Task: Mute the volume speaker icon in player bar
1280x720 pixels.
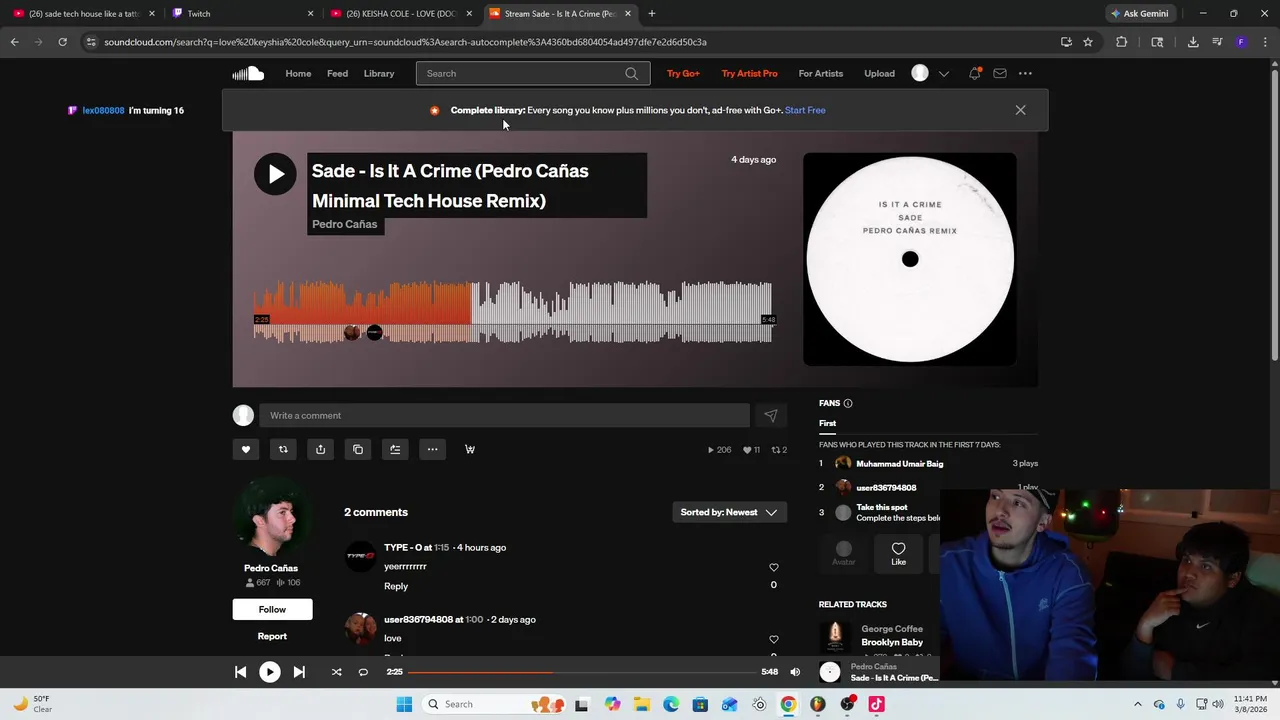Action: coord(795,672)
